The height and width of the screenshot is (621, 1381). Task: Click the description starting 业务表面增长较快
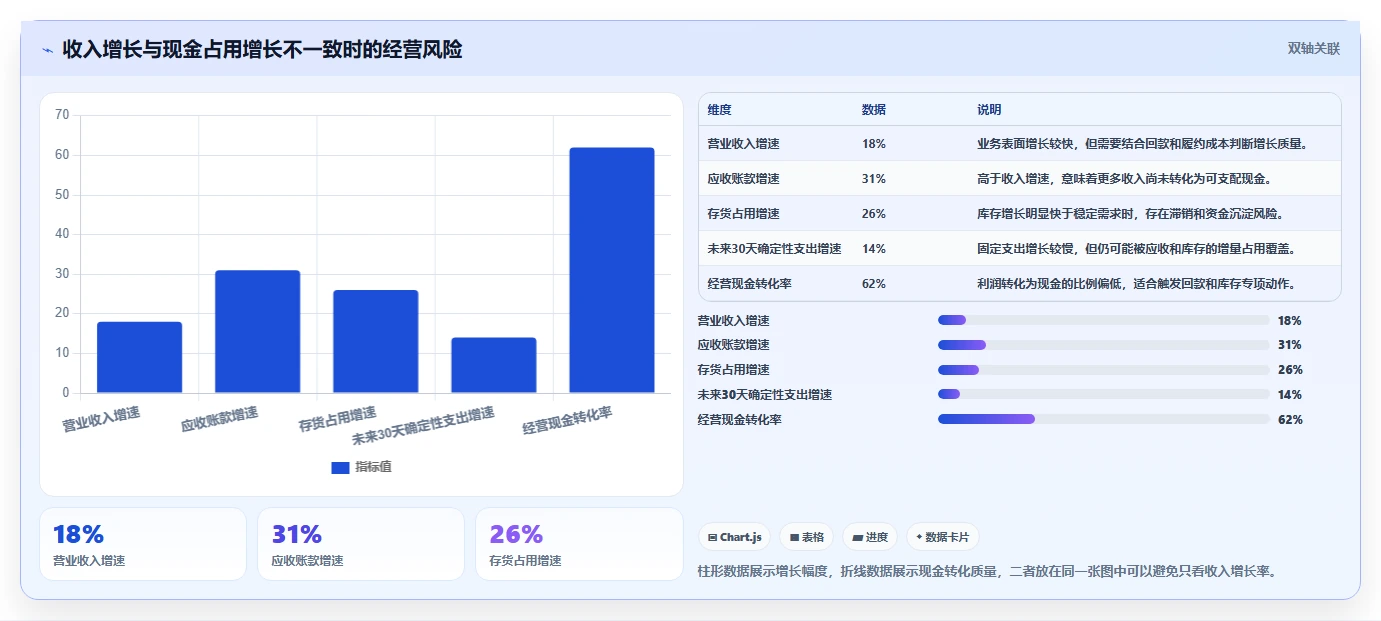pyautogui.click(x=1143, y=144)
